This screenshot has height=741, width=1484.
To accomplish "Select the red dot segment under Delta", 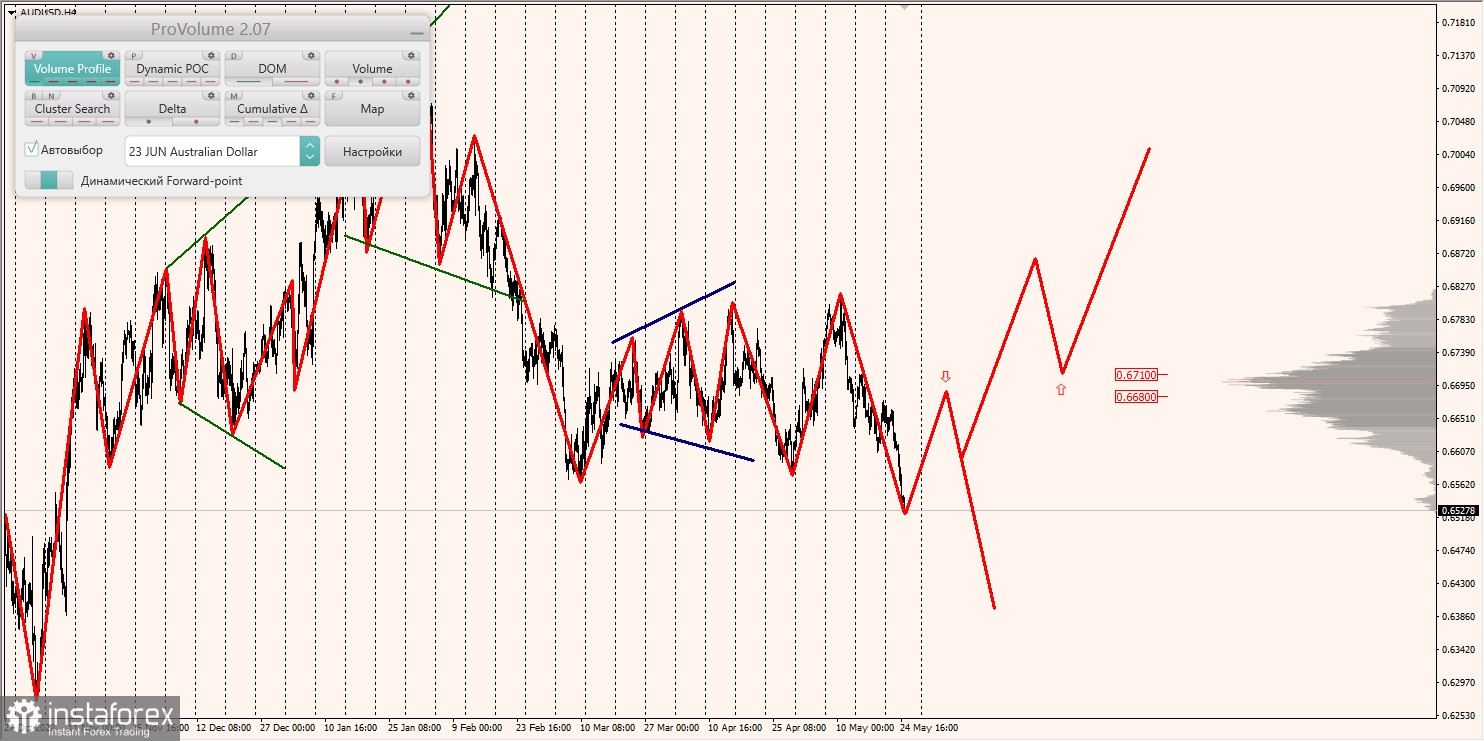I will tap(196, 122).
